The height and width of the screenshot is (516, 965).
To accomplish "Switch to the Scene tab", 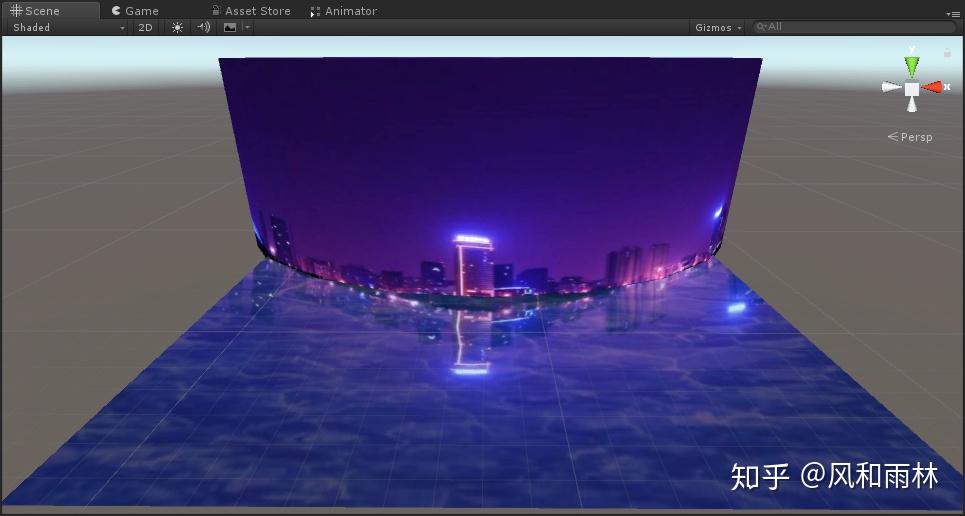I will point(49,10).
